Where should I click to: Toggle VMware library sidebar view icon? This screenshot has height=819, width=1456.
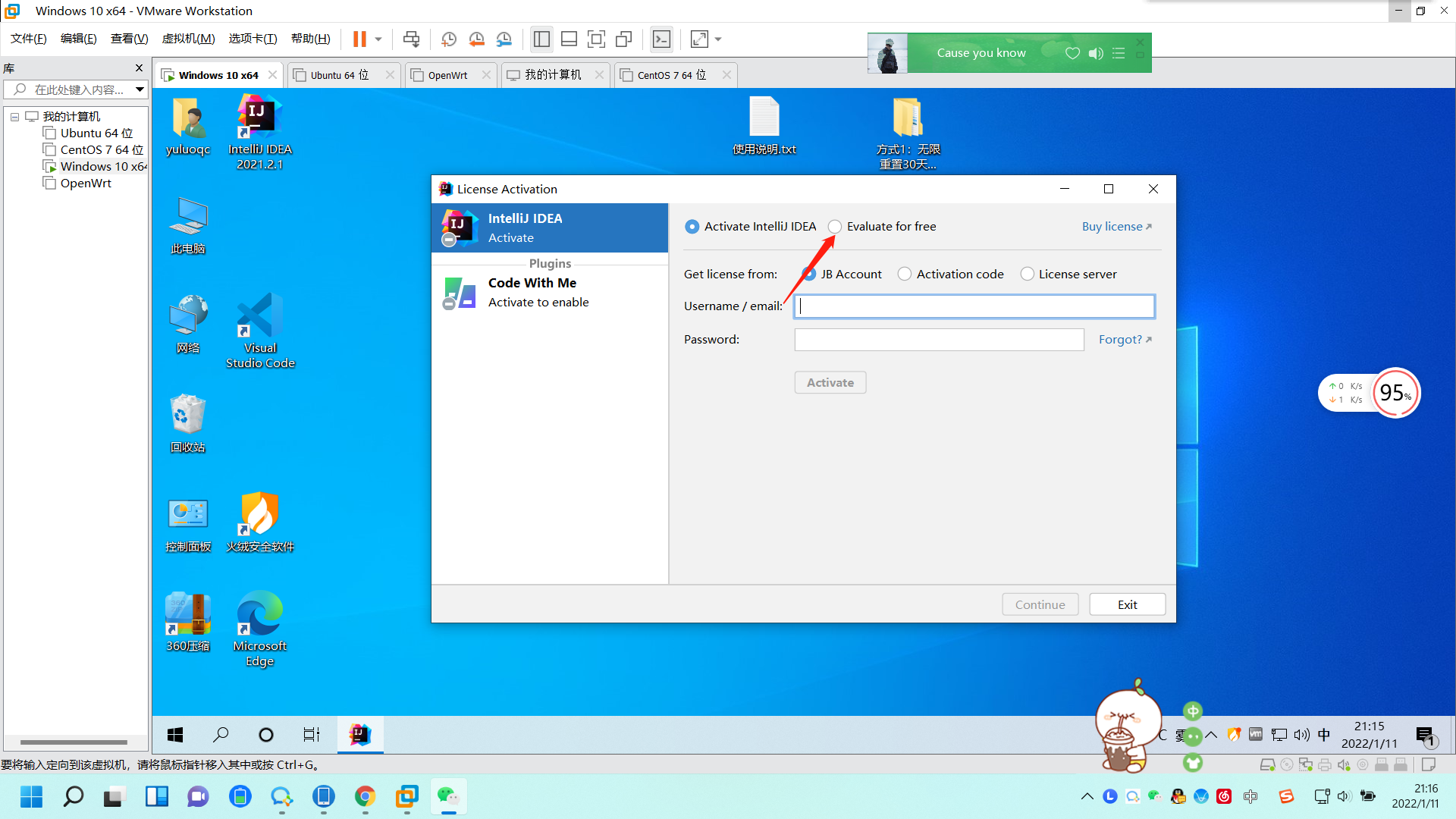(x=541, y=39)
